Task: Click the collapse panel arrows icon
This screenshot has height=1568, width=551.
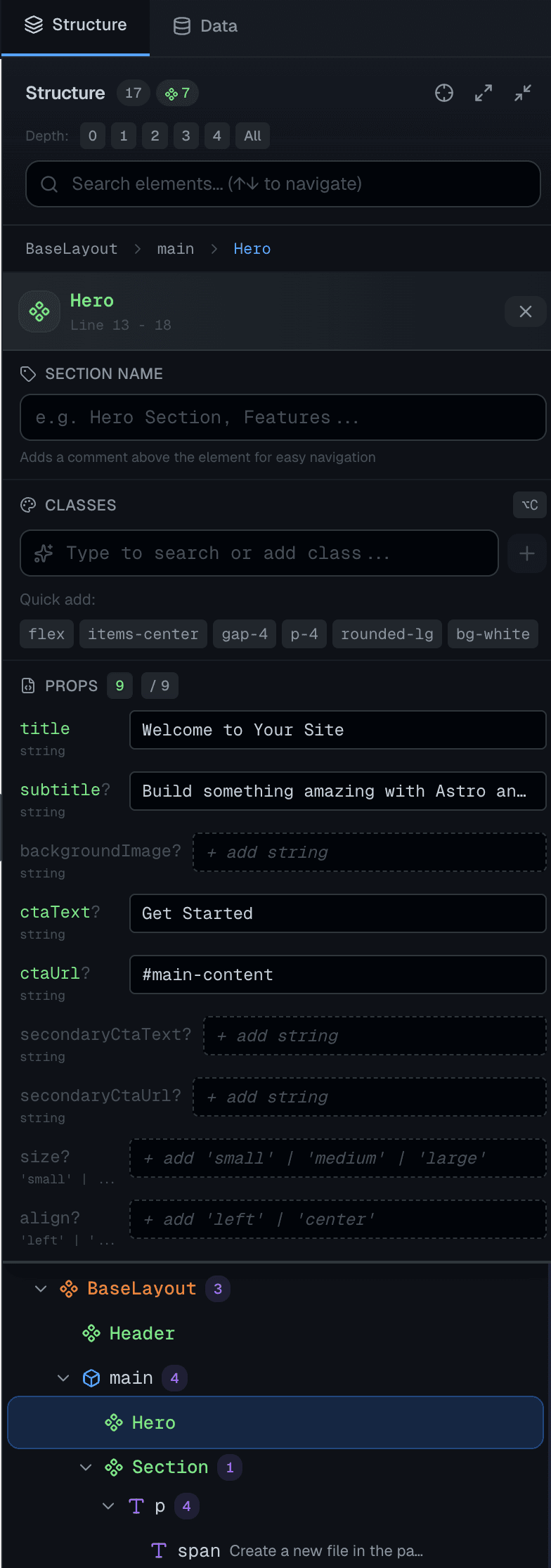Action: pyautogui.click(x=522, y=93)
